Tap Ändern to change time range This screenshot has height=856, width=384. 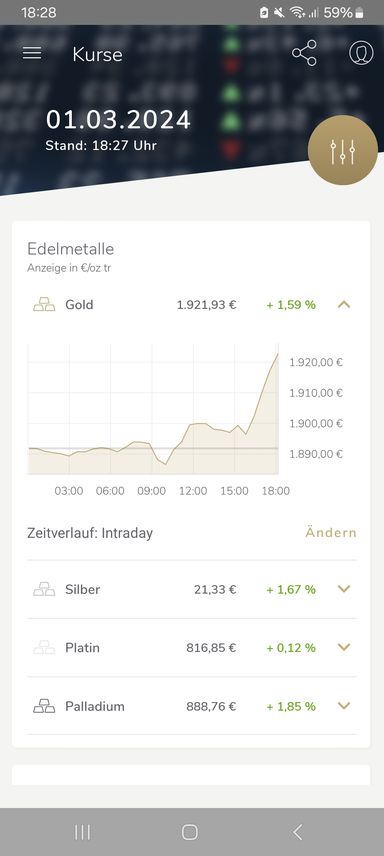coord(330,532)
